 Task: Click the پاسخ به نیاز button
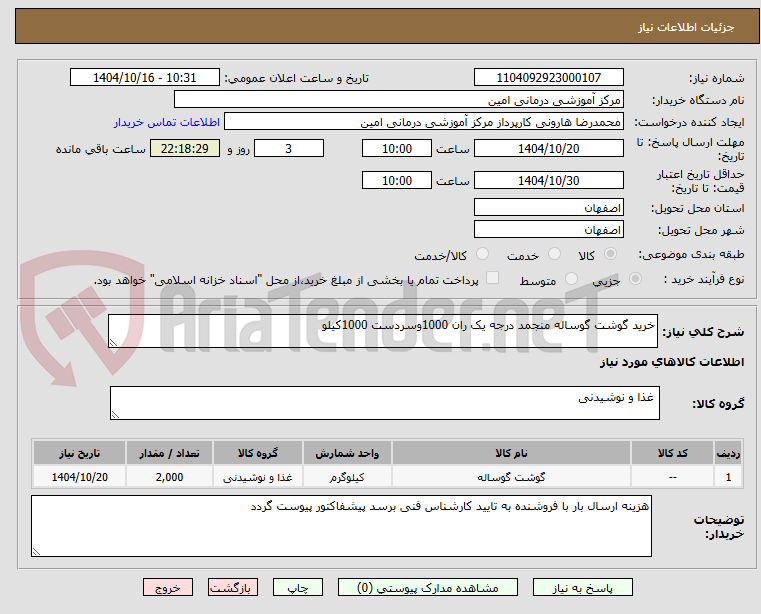(x=582, y=587)
